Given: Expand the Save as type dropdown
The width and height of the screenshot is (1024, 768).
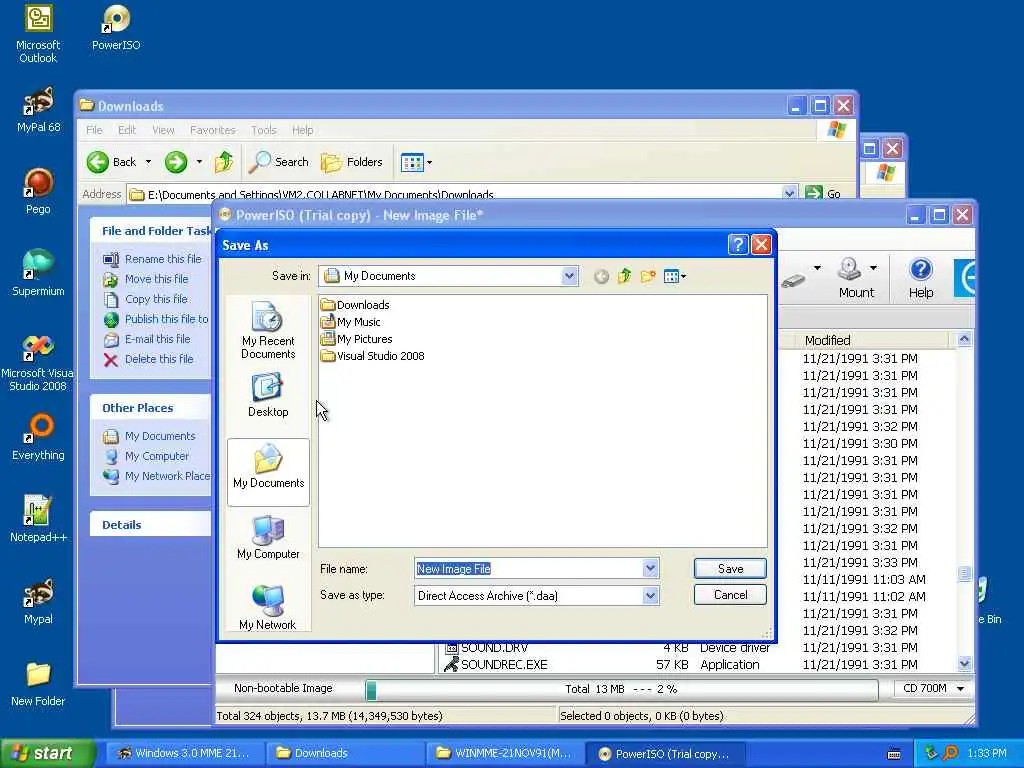Looking at the screenshot, I should point(650,596).
